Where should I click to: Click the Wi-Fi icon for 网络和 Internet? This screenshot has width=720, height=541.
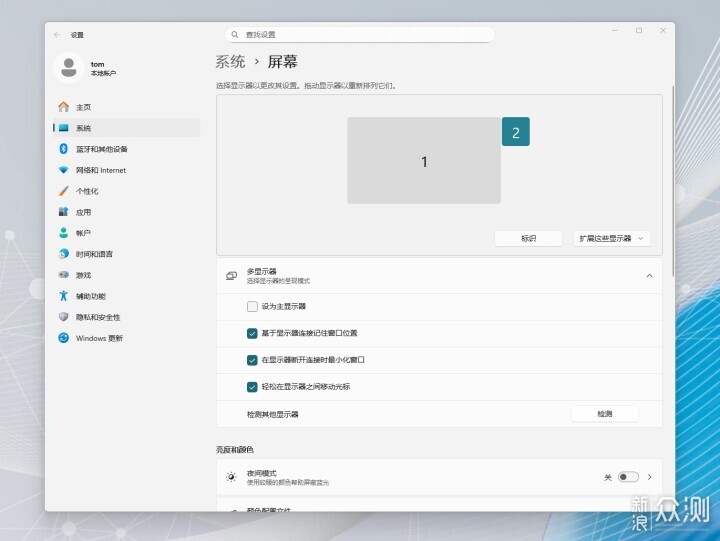(x=63, y=170)
